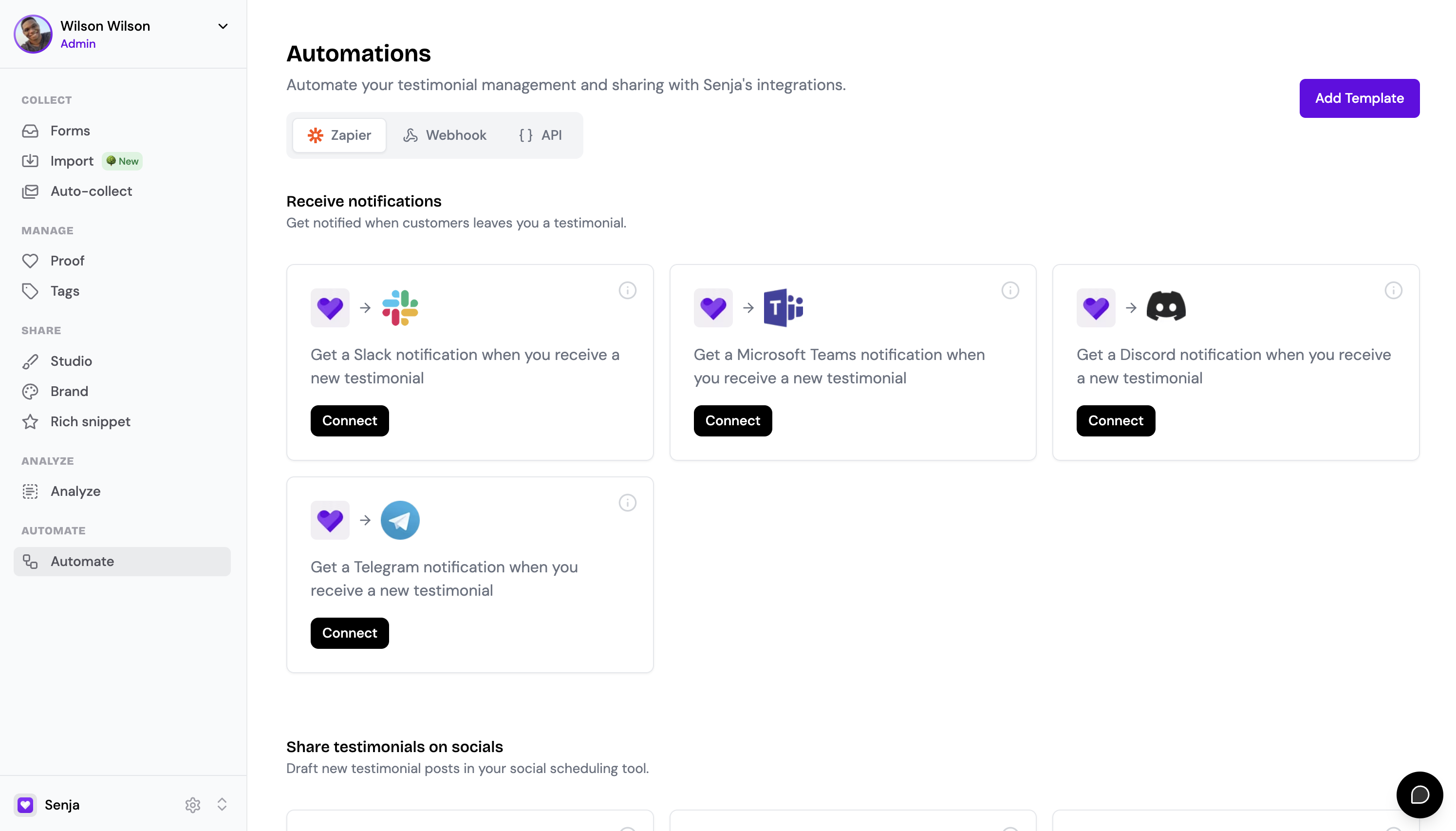Click the Discord logo icon
This screenshot has height=831, width=1456.
point(1166,306)
